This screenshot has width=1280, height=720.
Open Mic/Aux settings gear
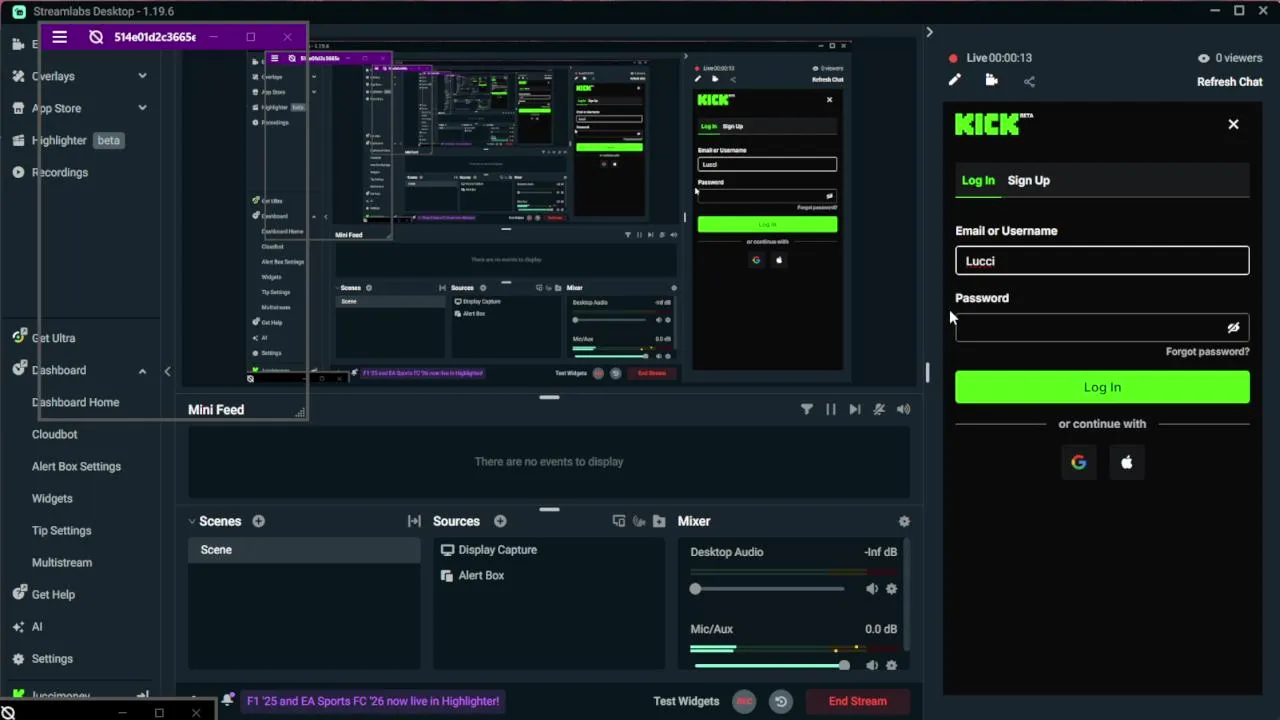click(891, 665)
